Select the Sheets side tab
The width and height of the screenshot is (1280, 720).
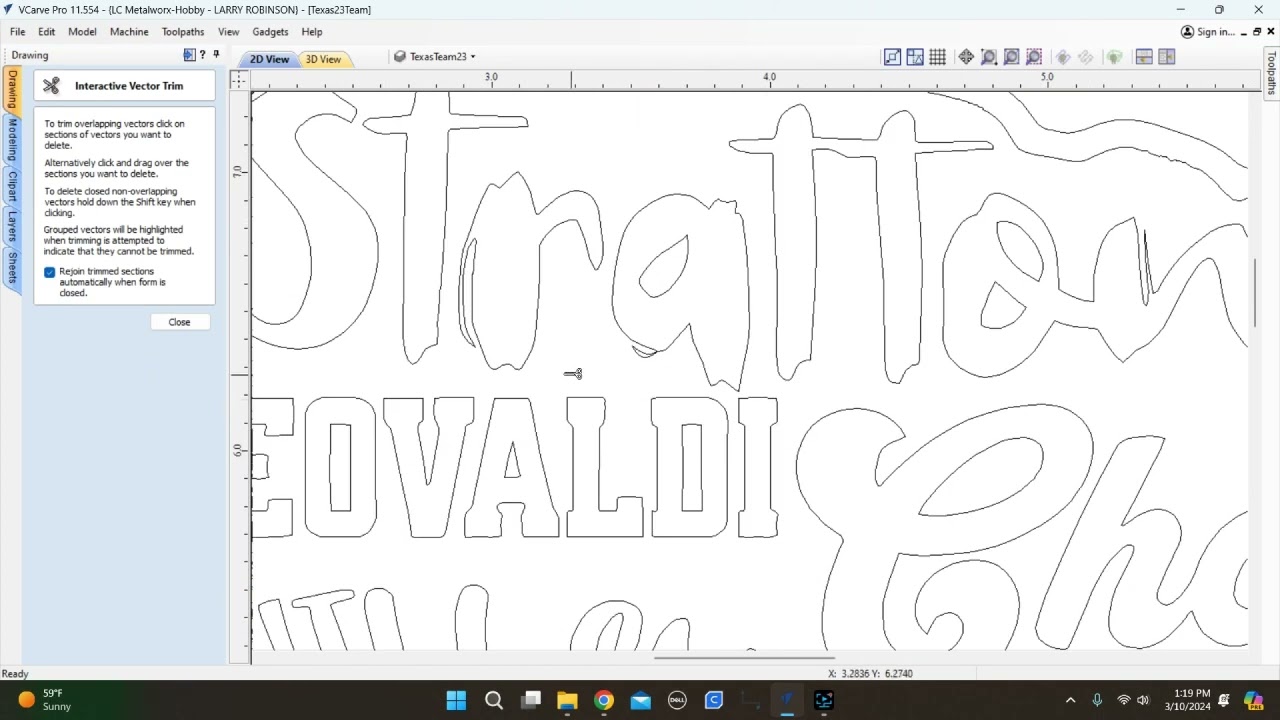click(x=12, y=268)
